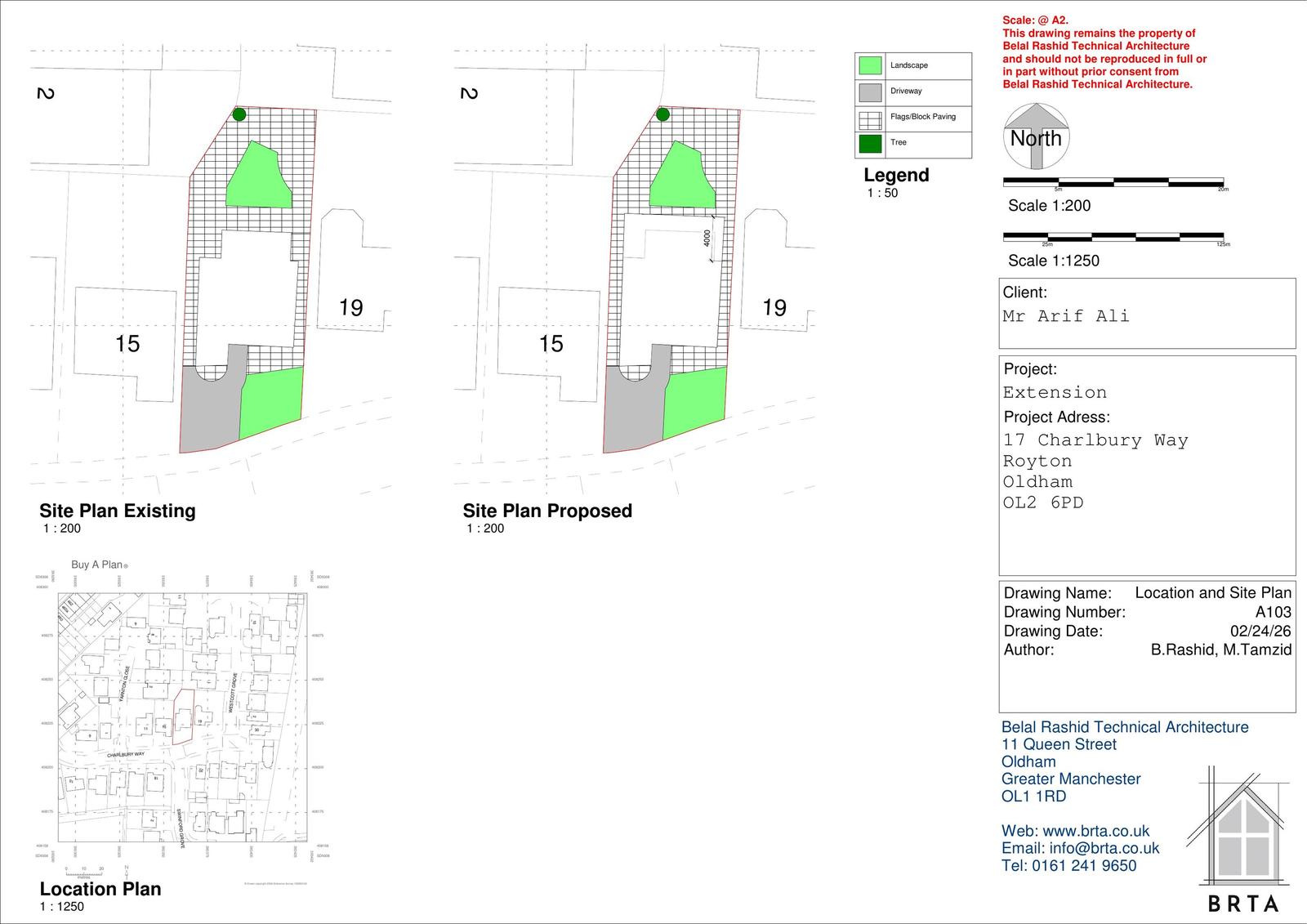Click the tree circle in Site Plan Existing
The height and width of the screenshot is (924, 1307).
pos(239,114)
